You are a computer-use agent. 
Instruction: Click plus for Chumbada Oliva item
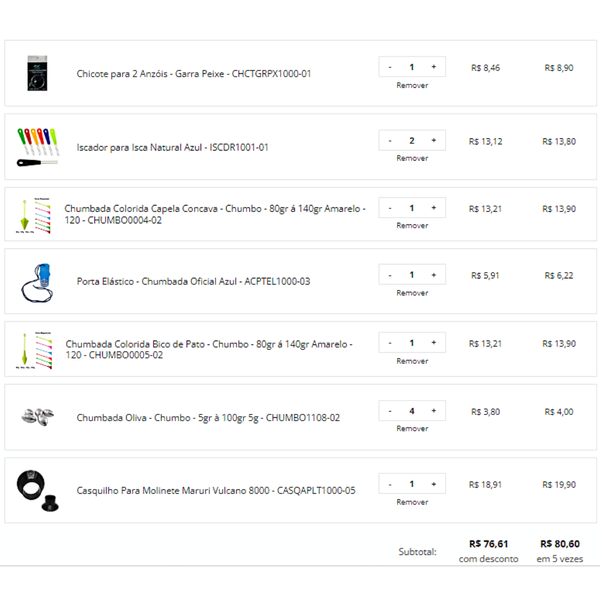click(x=434, y=411)
